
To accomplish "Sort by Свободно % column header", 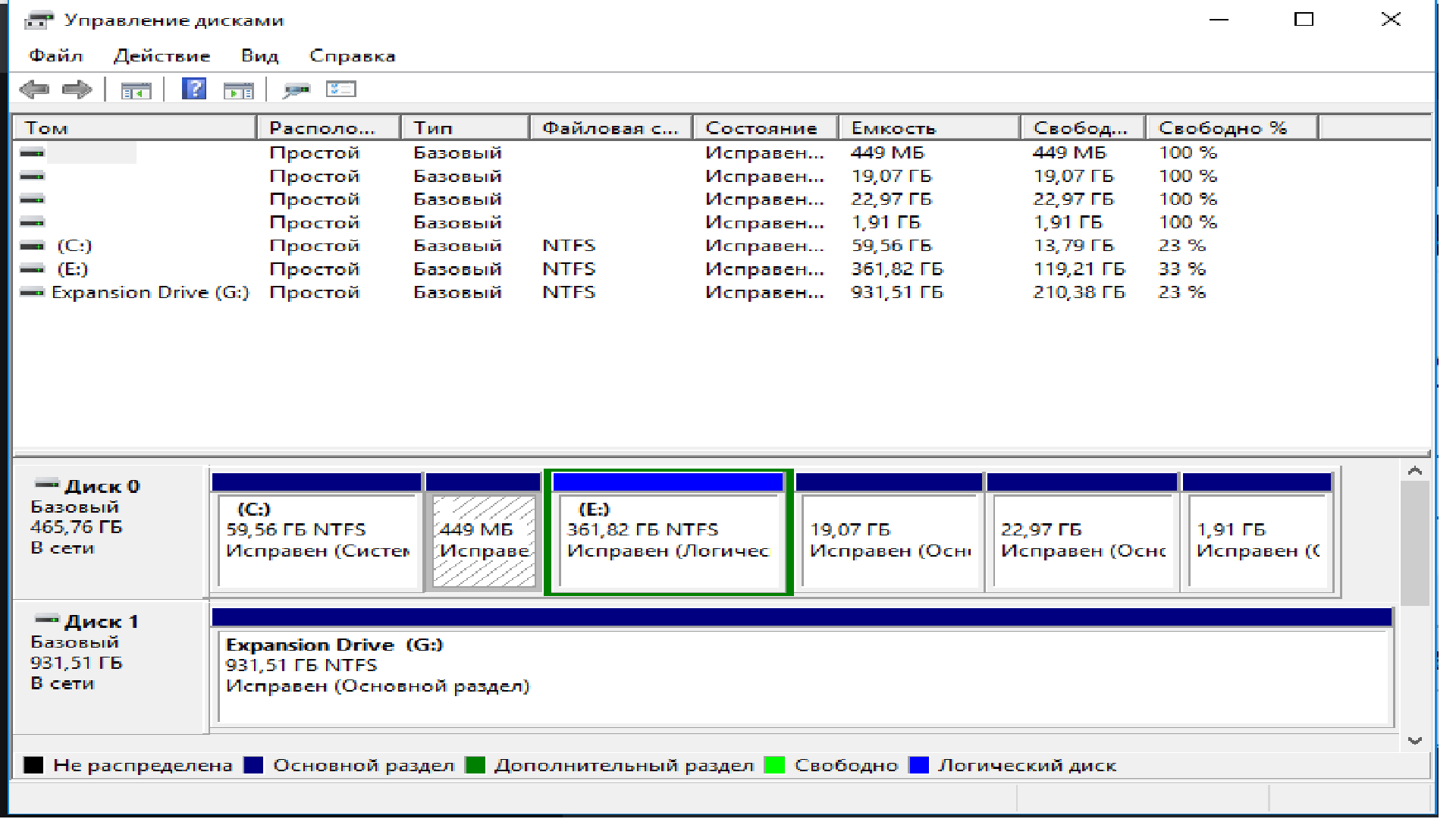I will pyautogui.click(x=1232, y=128).
